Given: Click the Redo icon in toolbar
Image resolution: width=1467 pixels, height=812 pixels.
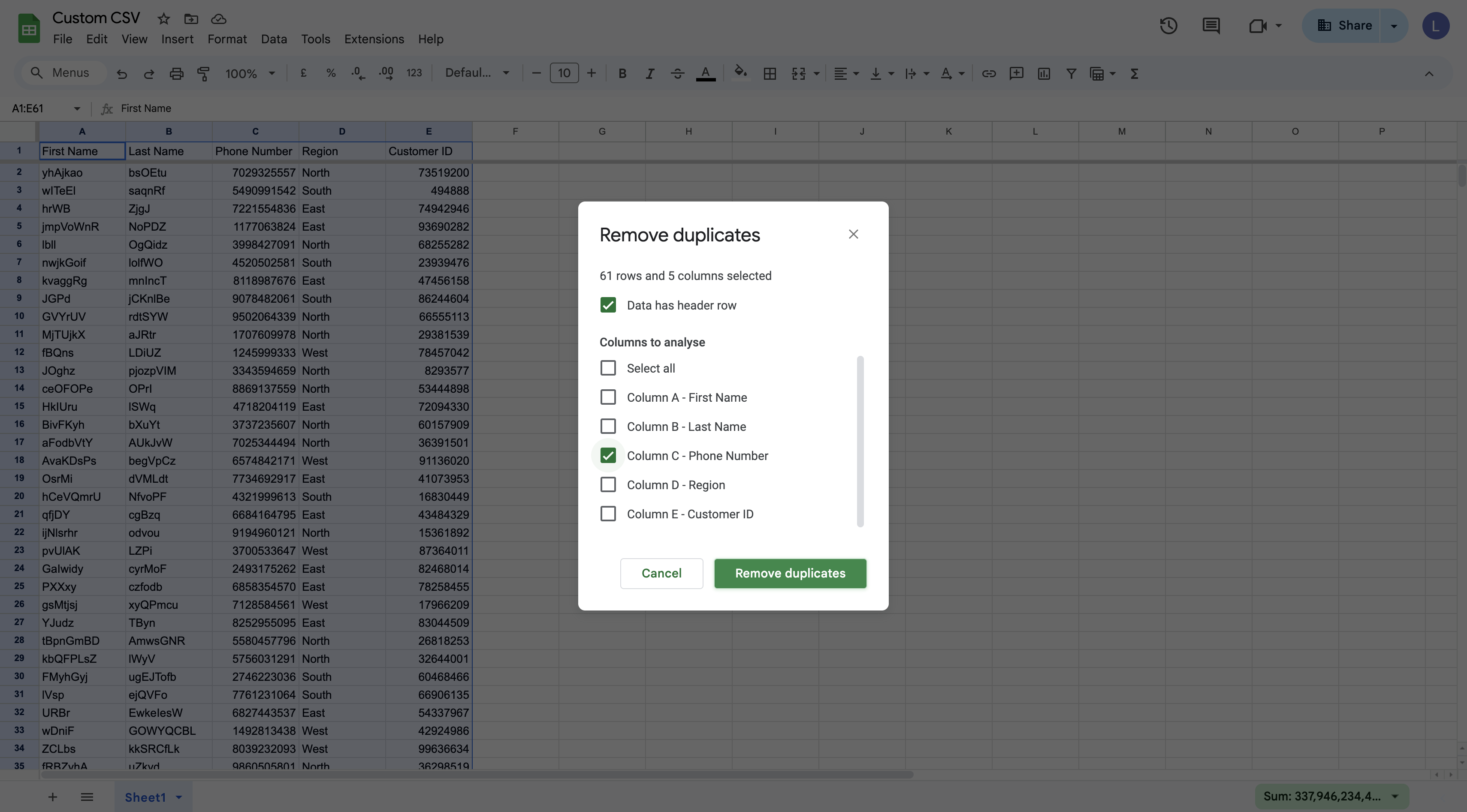Looking at the screenshot, I should tap(149, 73).
